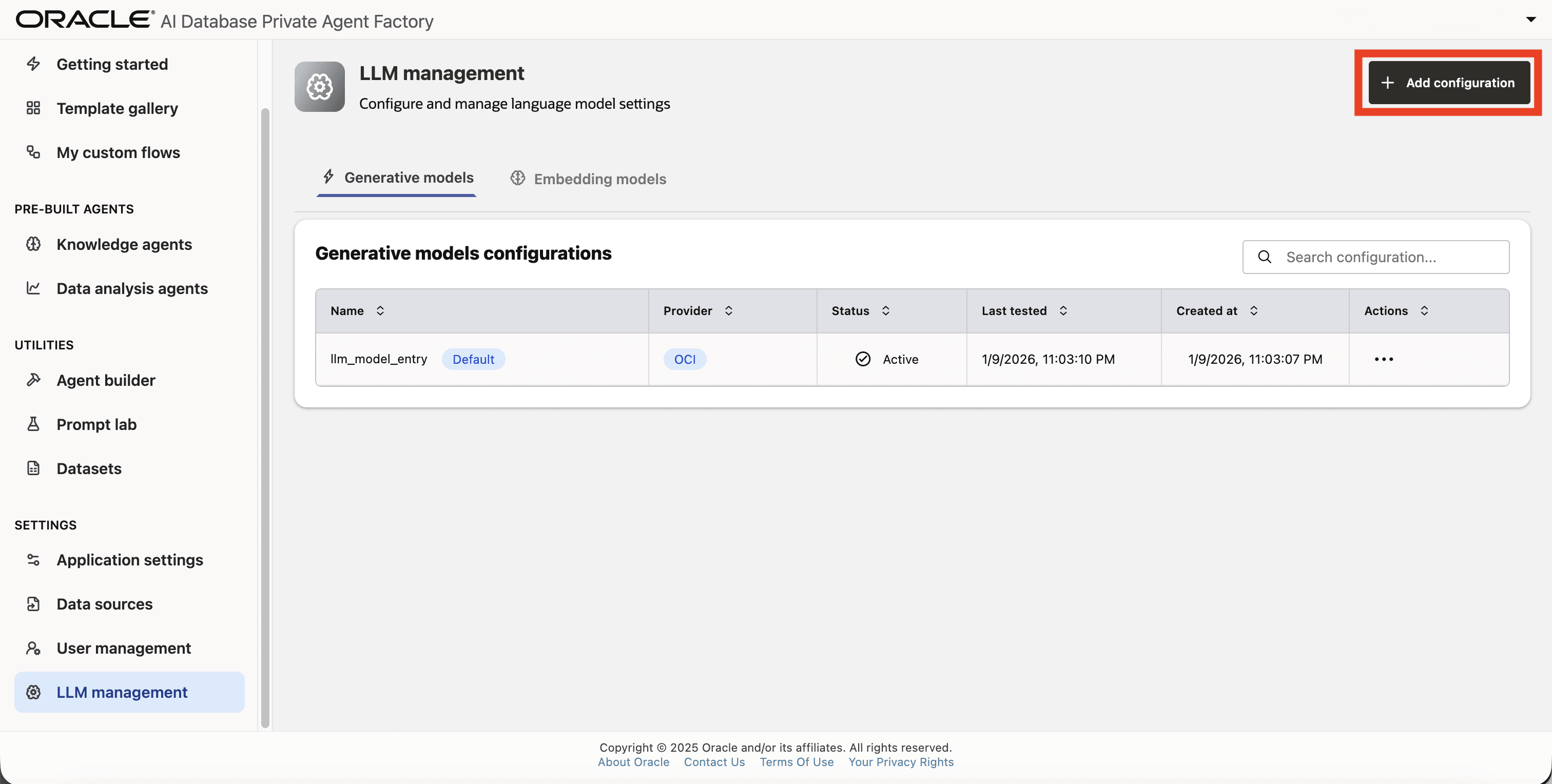Sort the table by Provider column

pos(728,311)
